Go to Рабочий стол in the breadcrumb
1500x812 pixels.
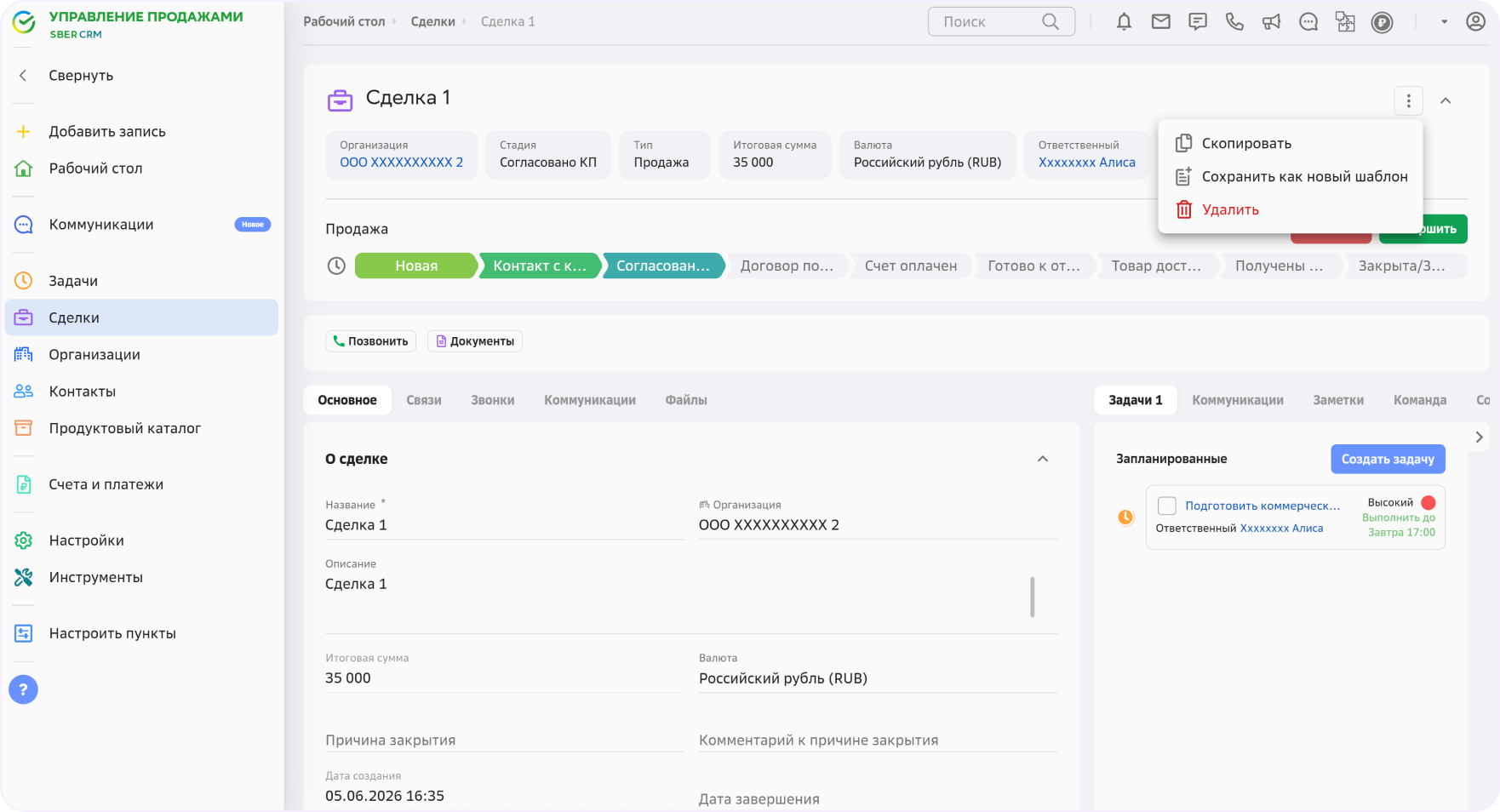pyautogui.click(x=344, y=22)
